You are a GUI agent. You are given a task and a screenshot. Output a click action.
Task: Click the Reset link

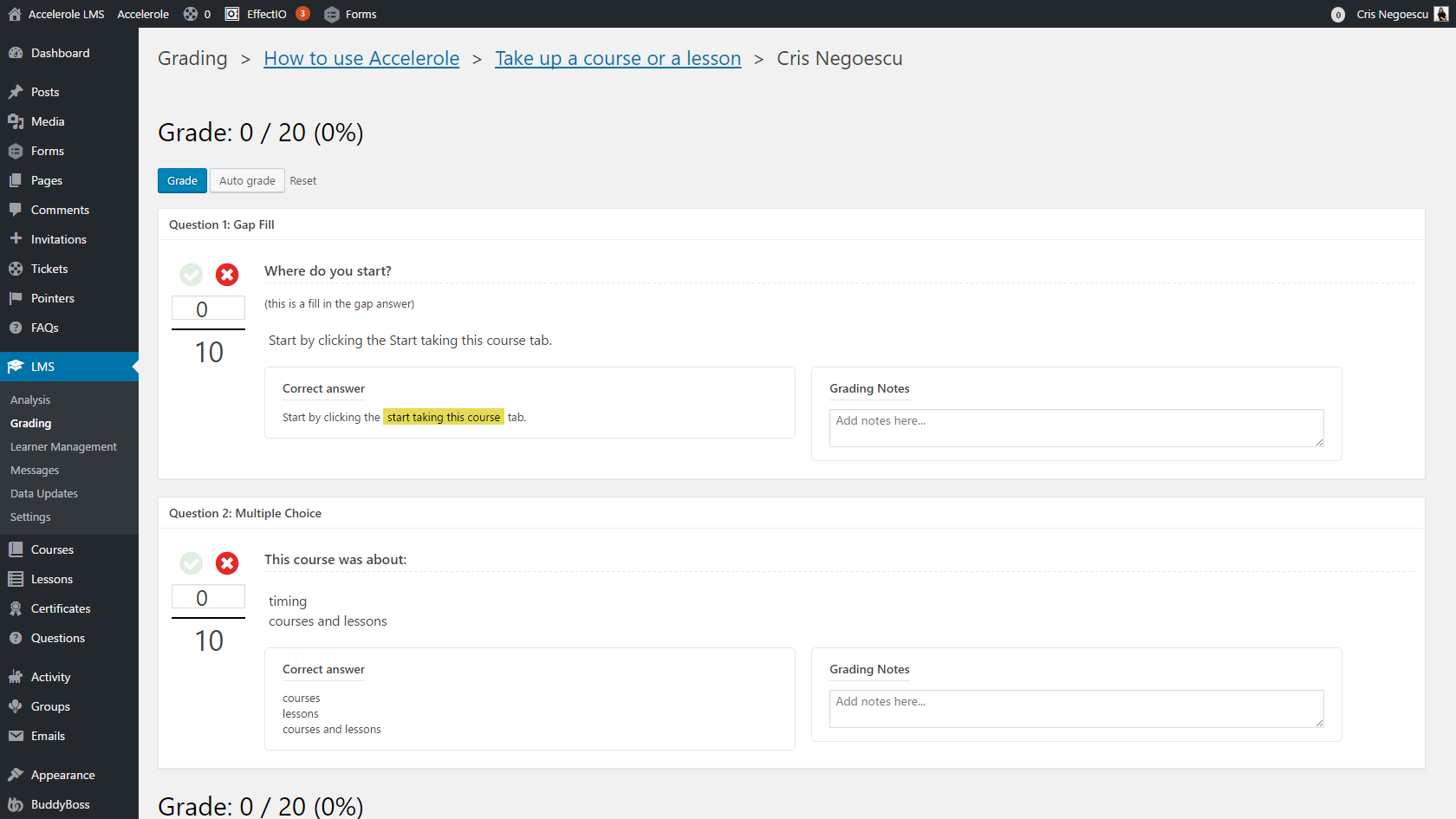(303, 180)
